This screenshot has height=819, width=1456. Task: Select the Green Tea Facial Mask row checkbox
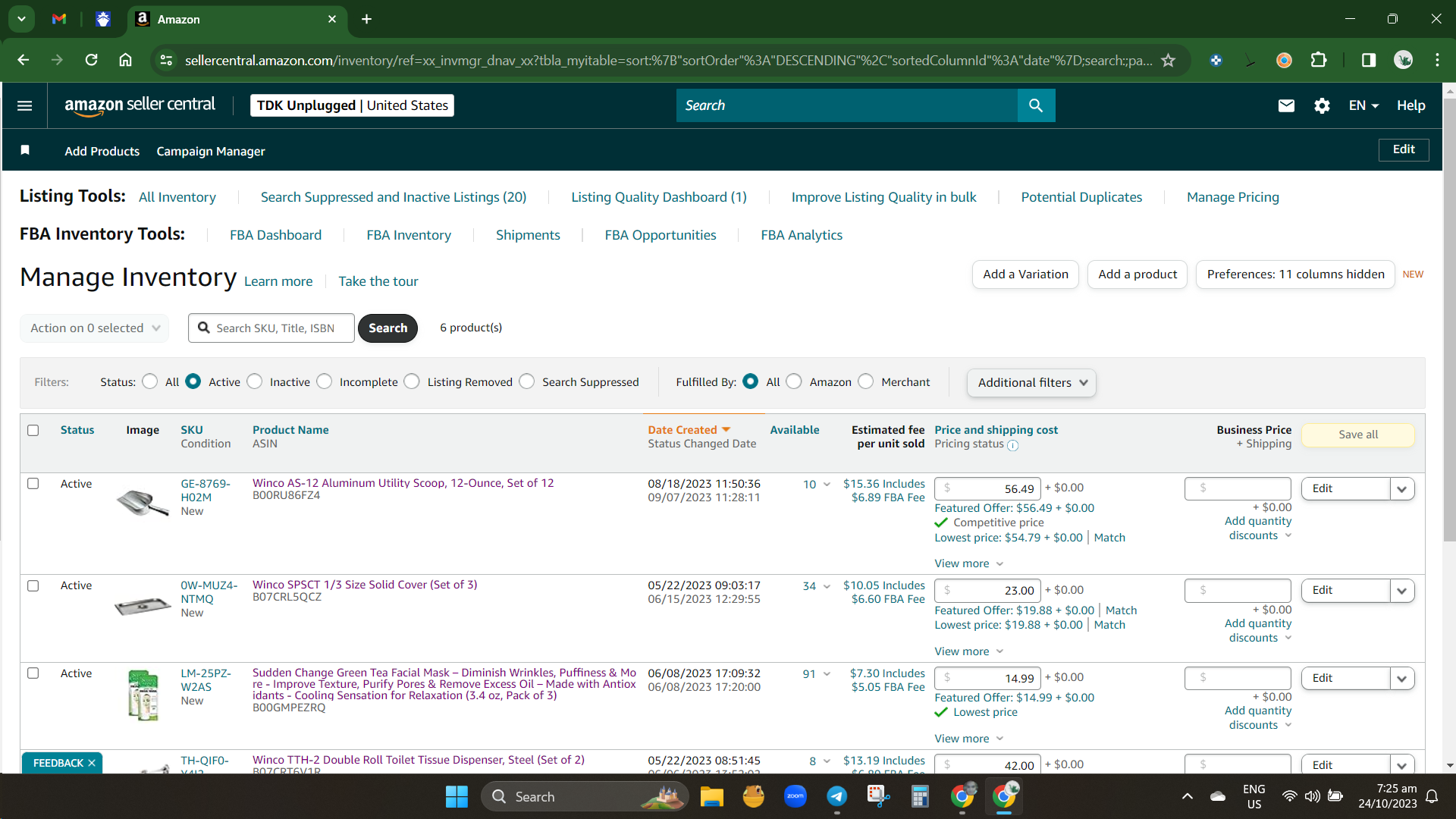tap(33, 673)
